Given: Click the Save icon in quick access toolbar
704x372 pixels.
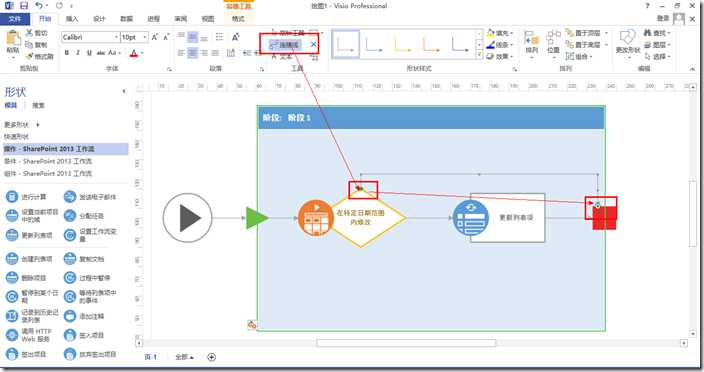Looking at the screenshot, I should [24, 6].
